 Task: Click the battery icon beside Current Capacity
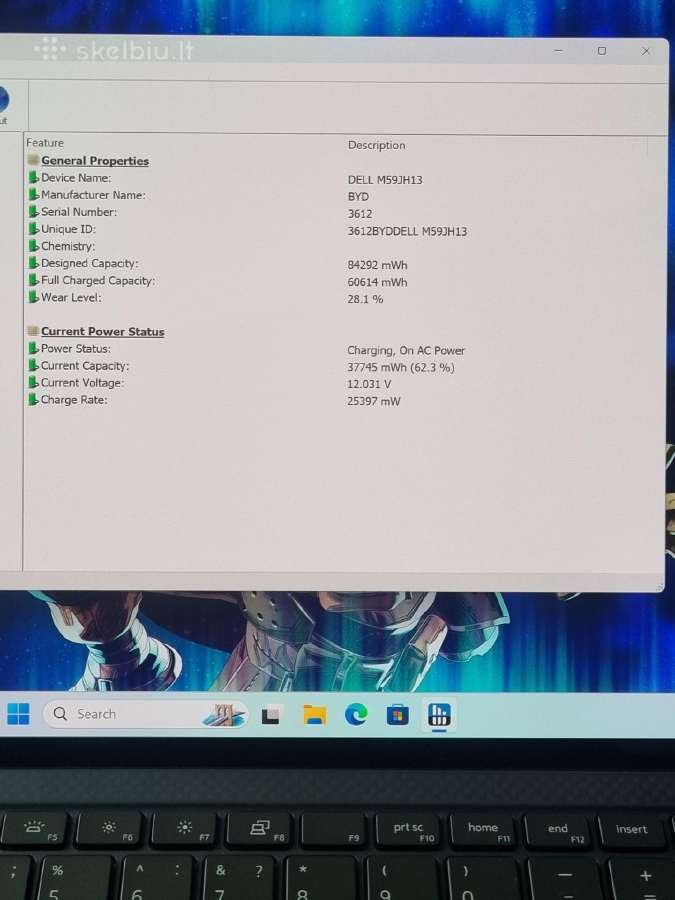pos(34,365)
